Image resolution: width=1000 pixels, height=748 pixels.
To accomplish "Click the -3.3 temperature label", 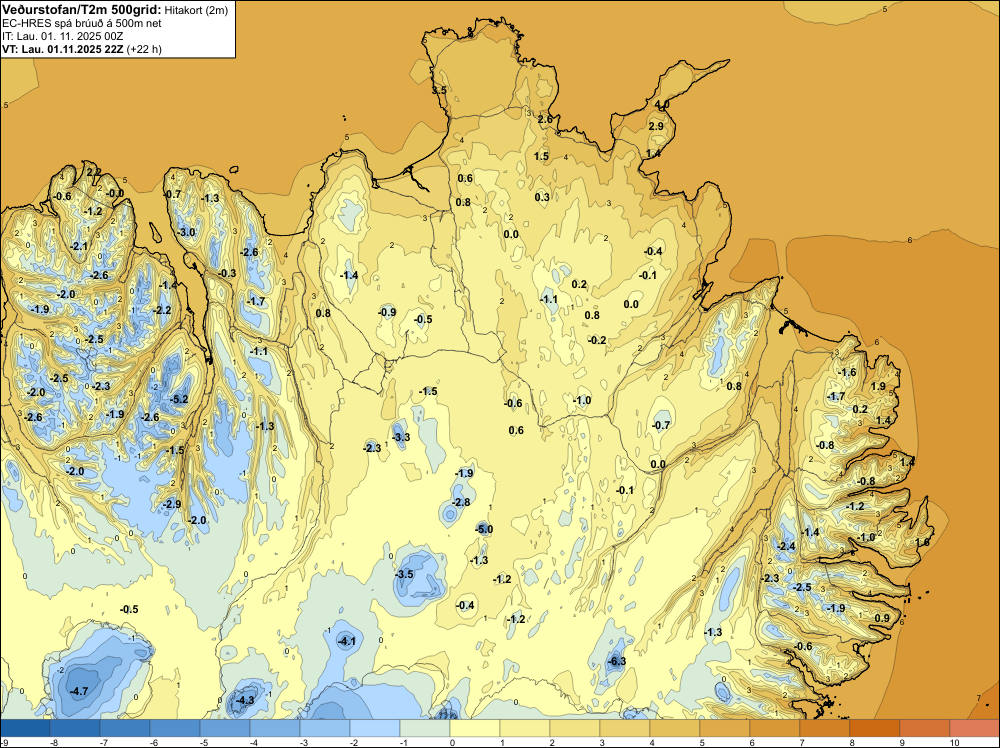I will click(x=401, y=437).
